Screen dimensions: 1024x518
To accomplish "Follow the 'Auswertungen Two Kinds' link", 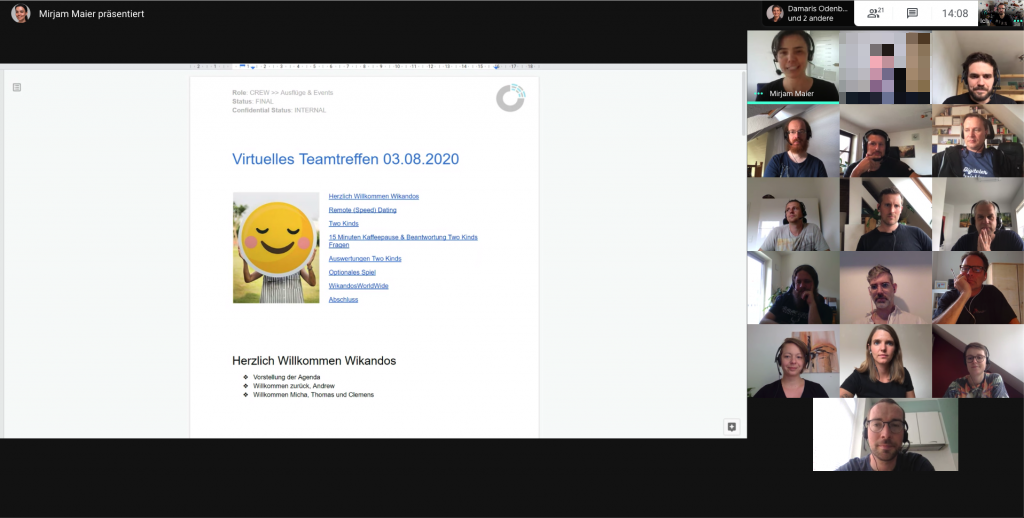I will (x=365, y=259).
